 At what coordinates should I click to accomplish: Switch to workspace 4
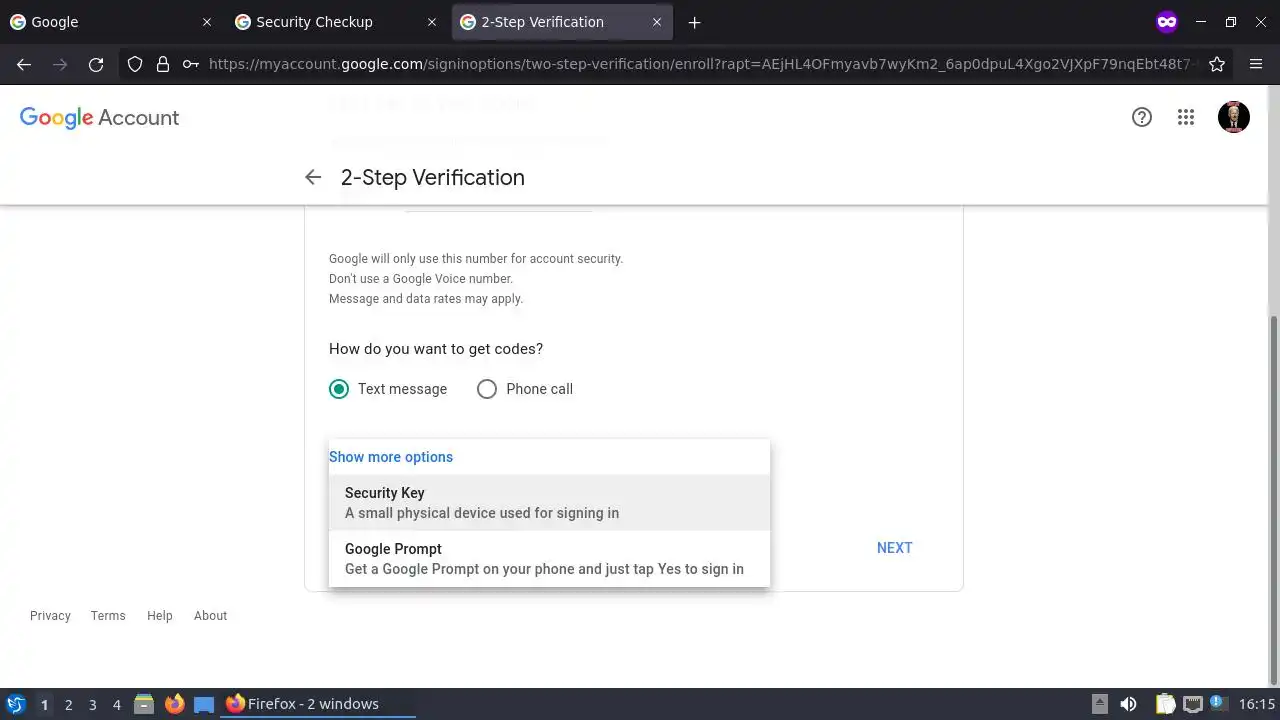tap(116, 705)
